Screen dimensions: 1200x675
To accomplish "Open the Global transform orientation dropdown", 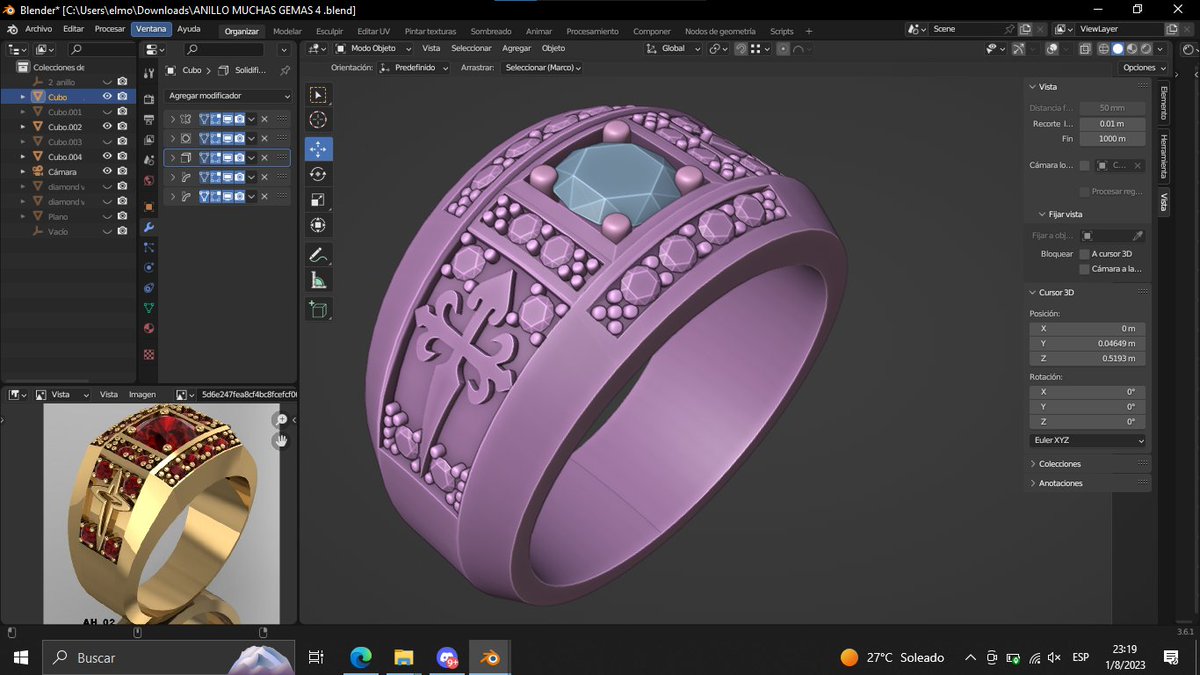I will [673, 48].
